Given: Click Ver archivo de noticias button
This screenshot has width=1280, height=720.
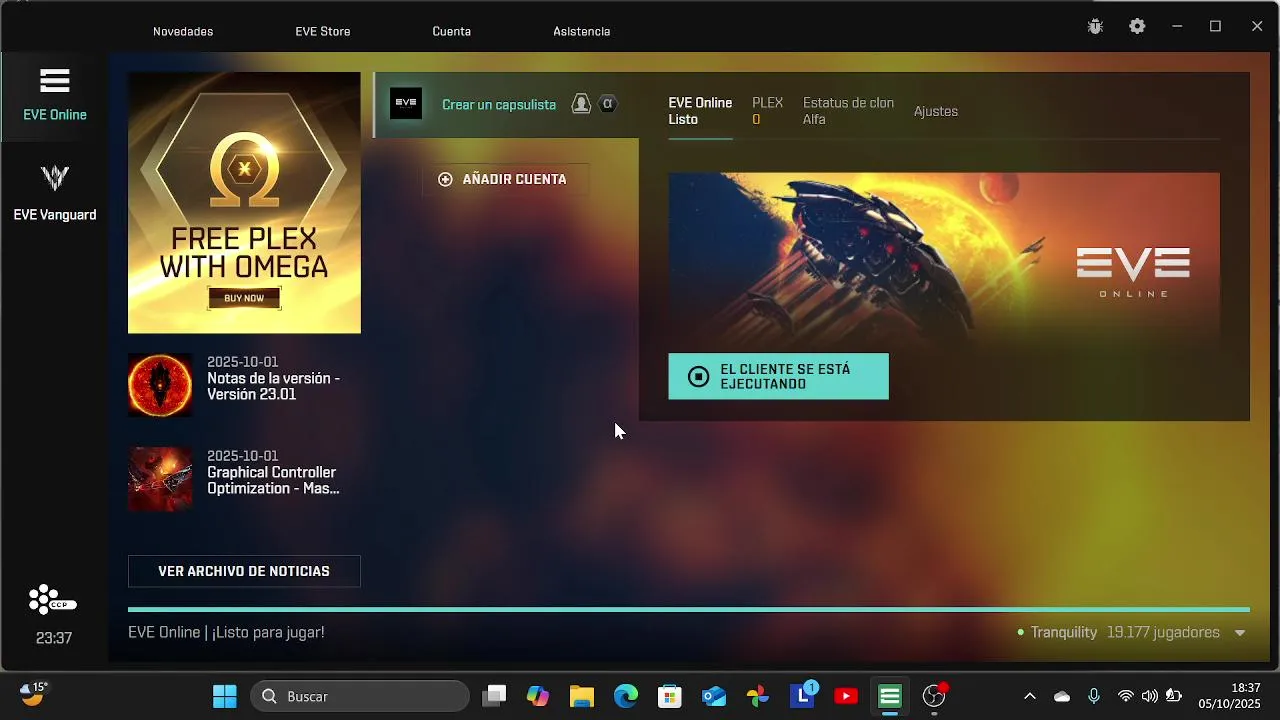Looking at the screenshot, I should click(x=244, y=571).
